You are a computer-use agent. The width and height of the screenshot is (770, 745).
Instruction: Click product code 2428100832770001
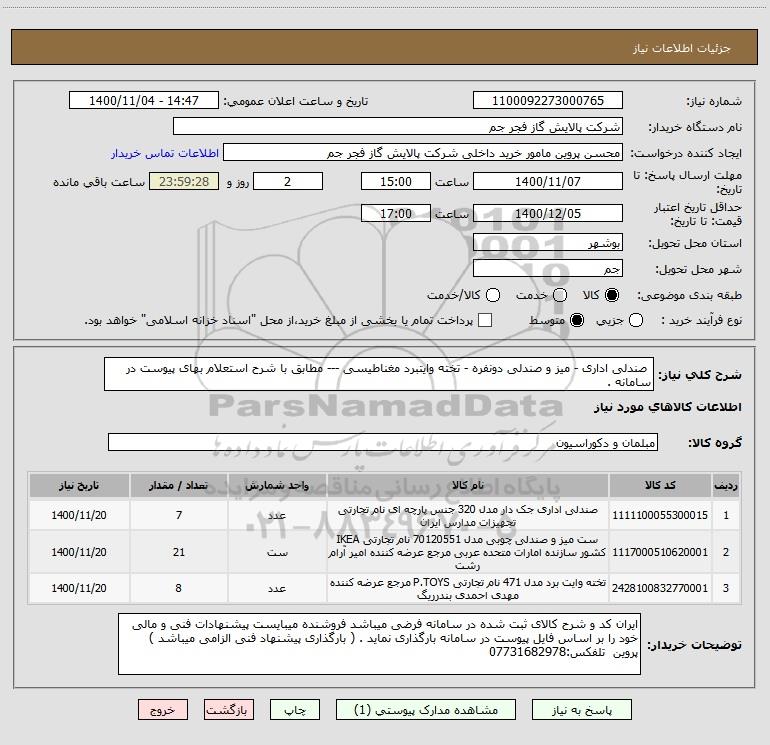point(660,588)
